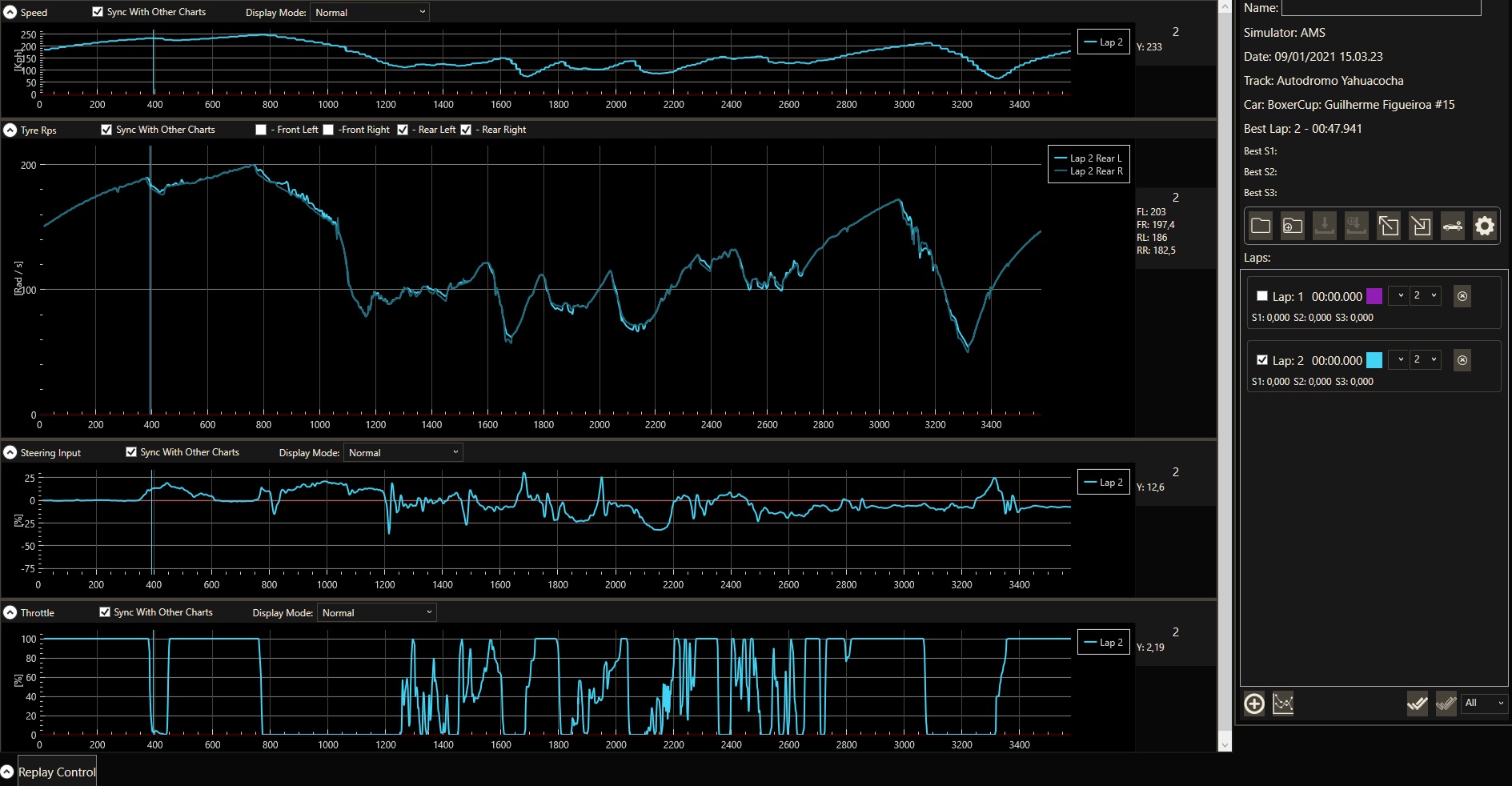Click Lap 2 legend in Steering Input chart

coord(1103,482)
